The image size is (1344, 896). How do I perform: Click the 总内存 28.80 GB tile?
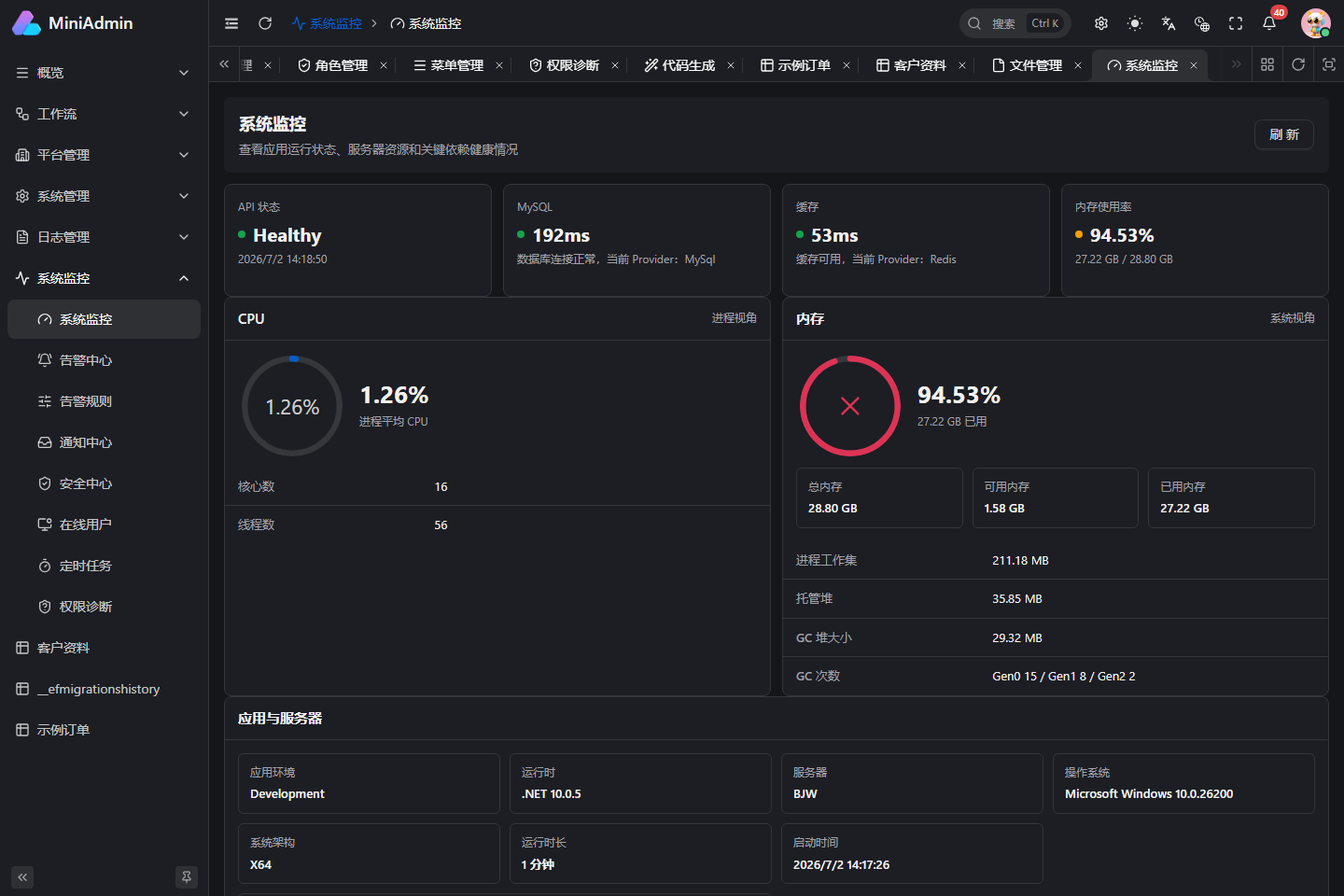tap(879, 497)
